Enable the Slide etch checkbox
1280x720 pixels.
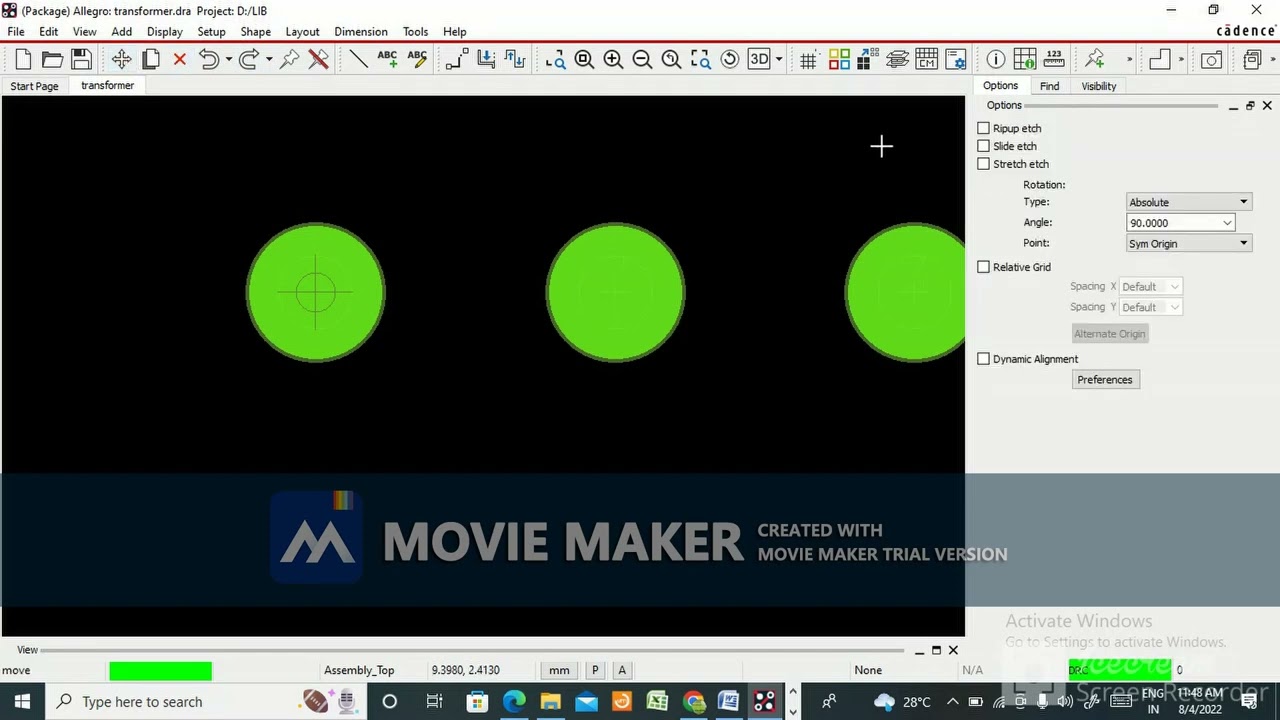(984, 146)
